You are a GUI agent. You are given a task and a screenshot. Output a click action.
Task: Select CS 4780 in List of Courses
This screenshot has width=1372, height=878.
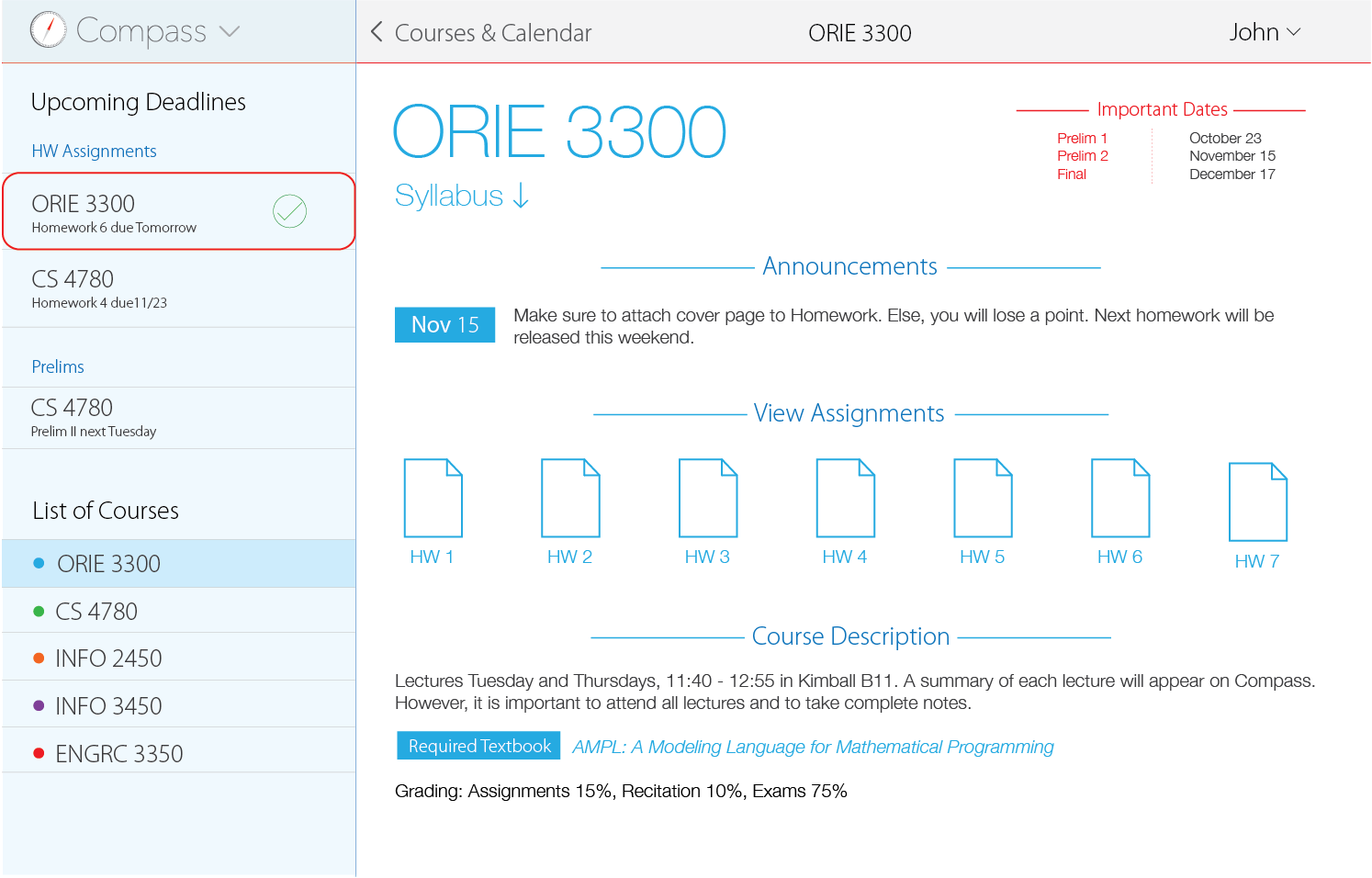[x=179, y=611]
